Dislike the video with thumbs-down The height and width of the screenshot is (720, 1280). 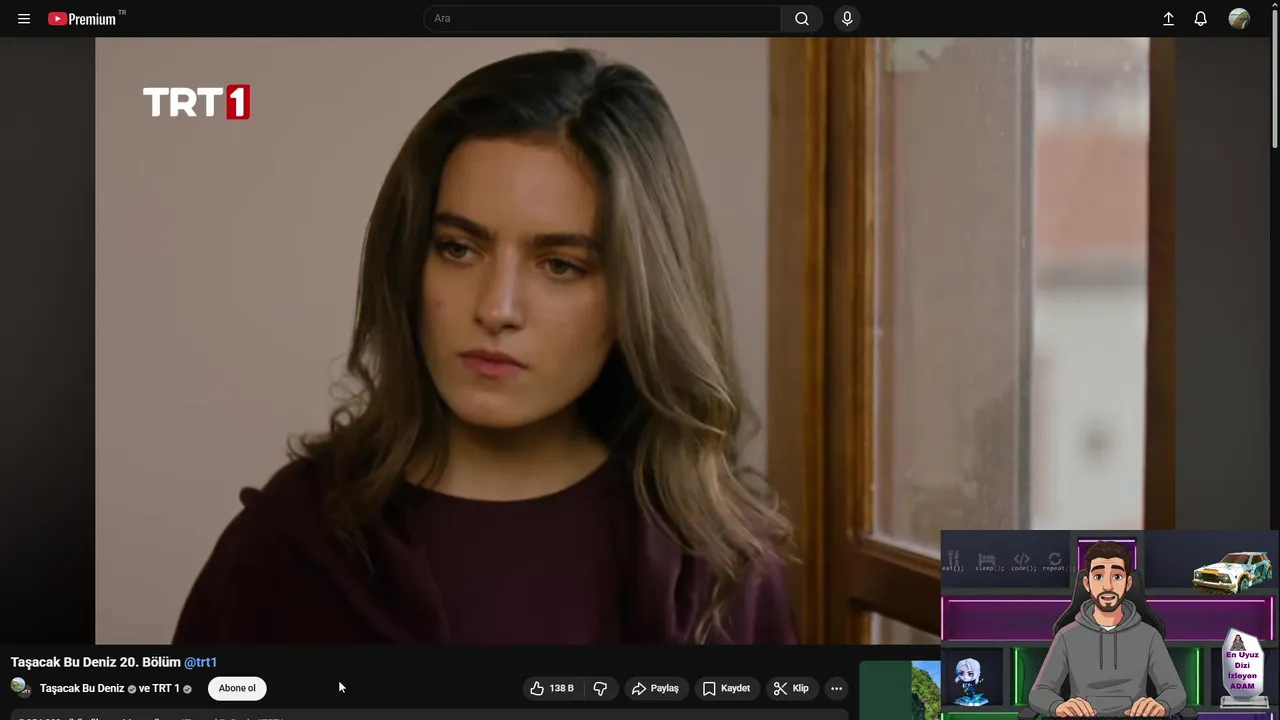click(x=600, y=688)
